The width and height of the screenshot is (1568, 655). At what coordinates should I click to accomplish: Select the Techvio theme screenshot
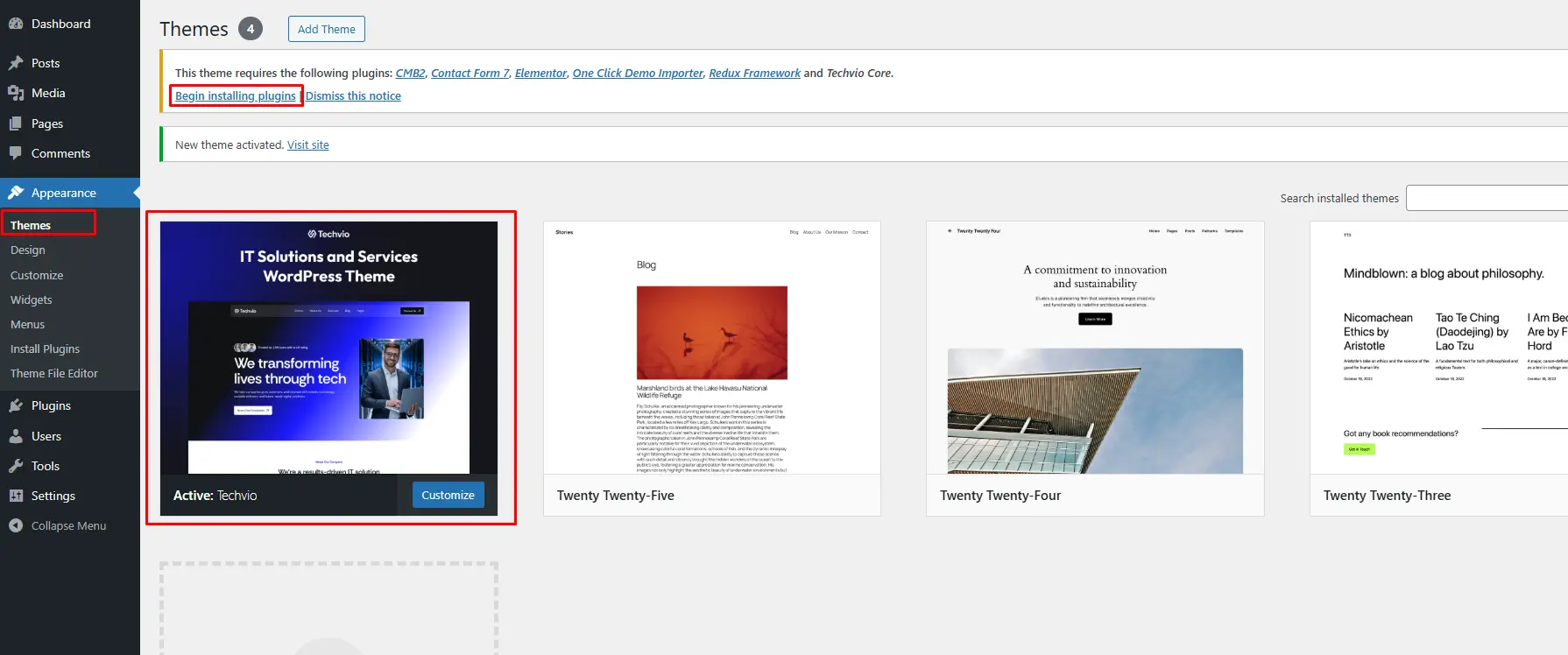tap(328, 348)
